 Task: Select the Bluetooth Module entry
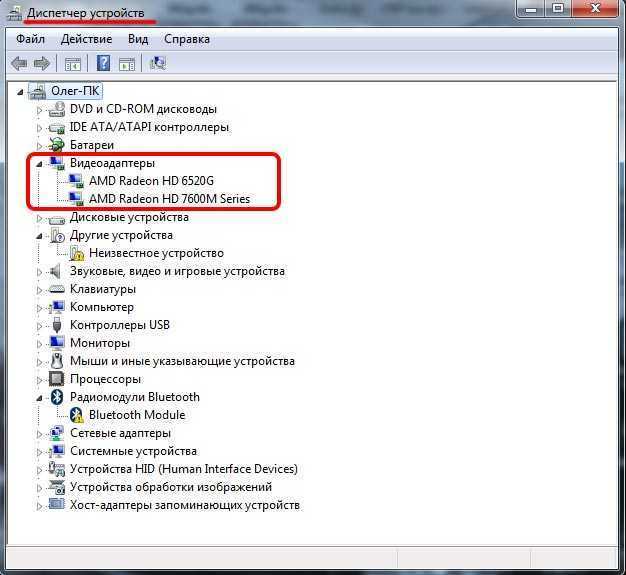point(137,415)
